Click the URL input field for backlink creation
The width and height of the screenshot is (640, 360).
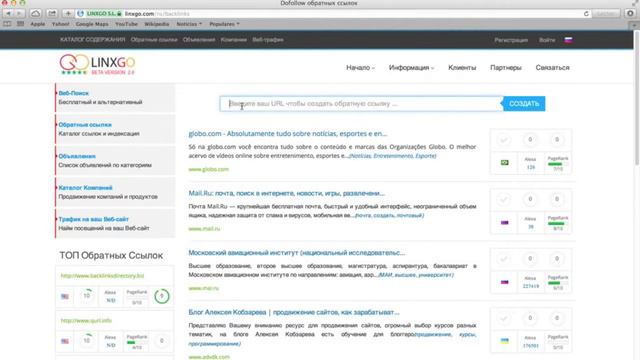pos(361,104)
